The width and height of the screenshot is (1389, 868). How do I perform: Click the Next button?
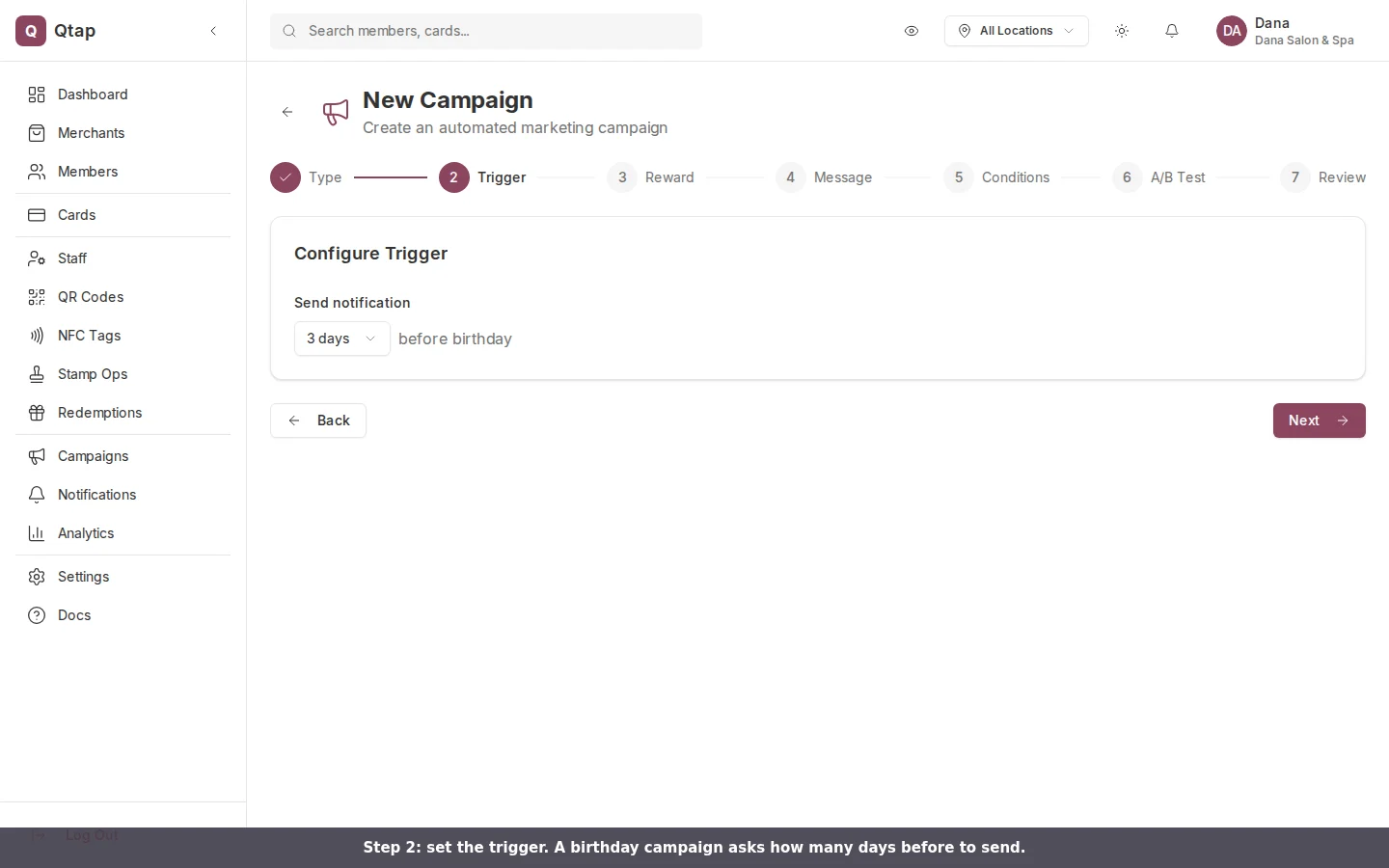(1320, 420)
